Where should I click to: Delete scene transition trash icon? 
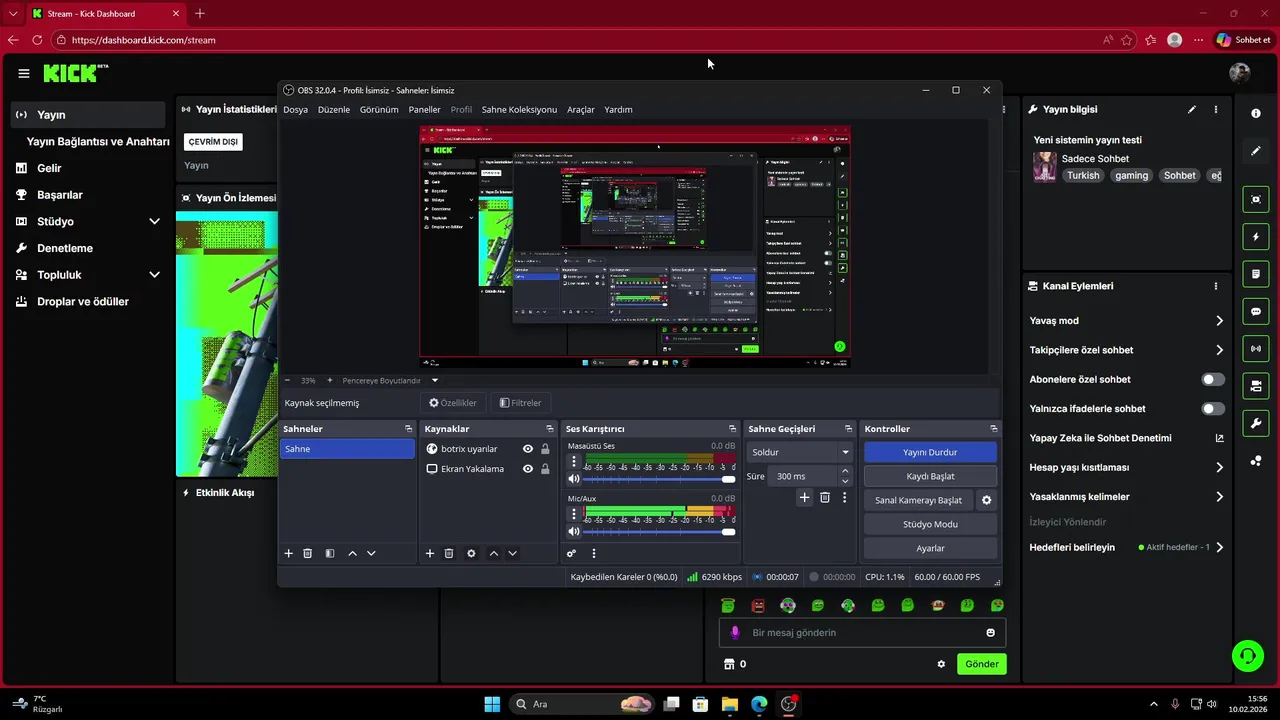click(x=825, y=497)
